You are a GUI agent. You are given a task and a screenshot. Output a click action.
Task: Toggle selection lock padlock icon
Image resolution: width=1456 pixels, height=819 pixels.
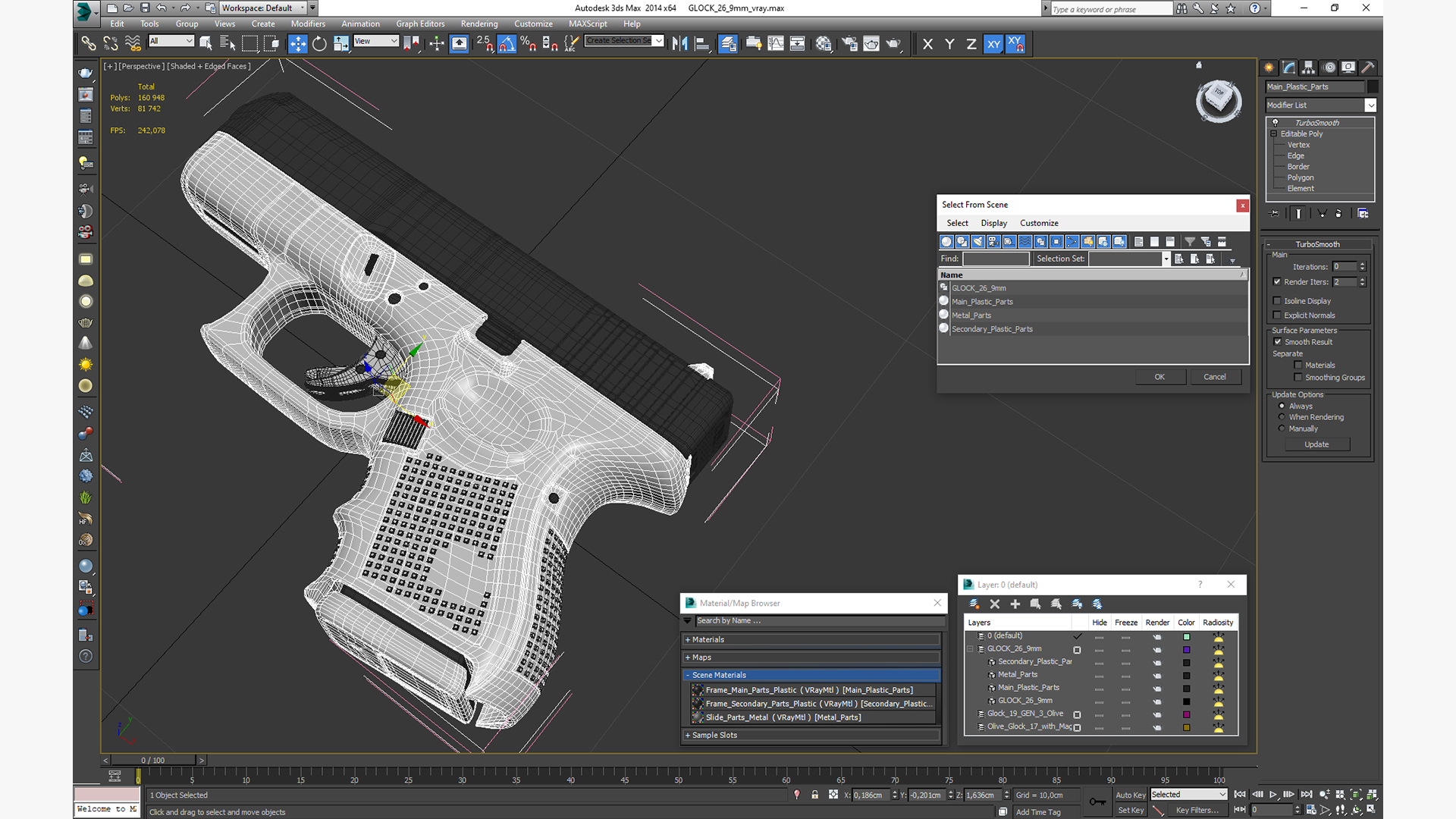click(814, 795)
